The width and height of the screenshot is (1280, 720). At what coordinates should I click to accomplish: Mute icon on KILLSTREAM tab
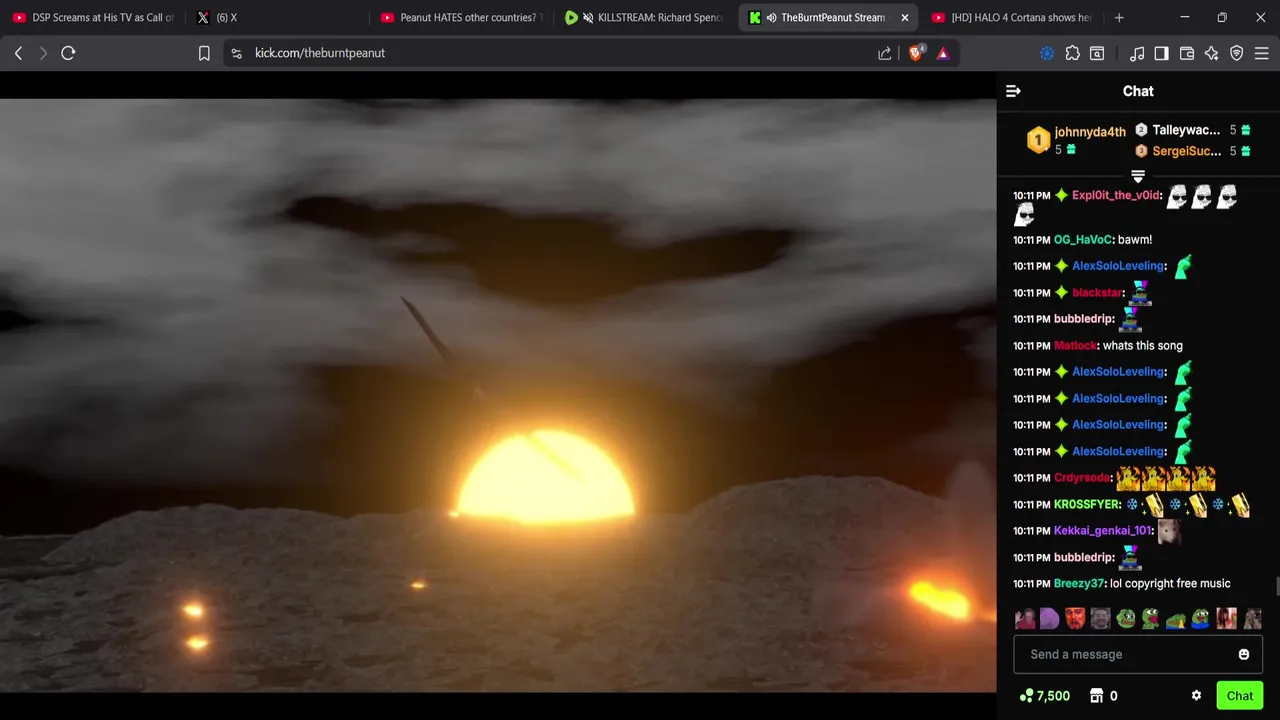pyautogui.click(x=588, y=17)
